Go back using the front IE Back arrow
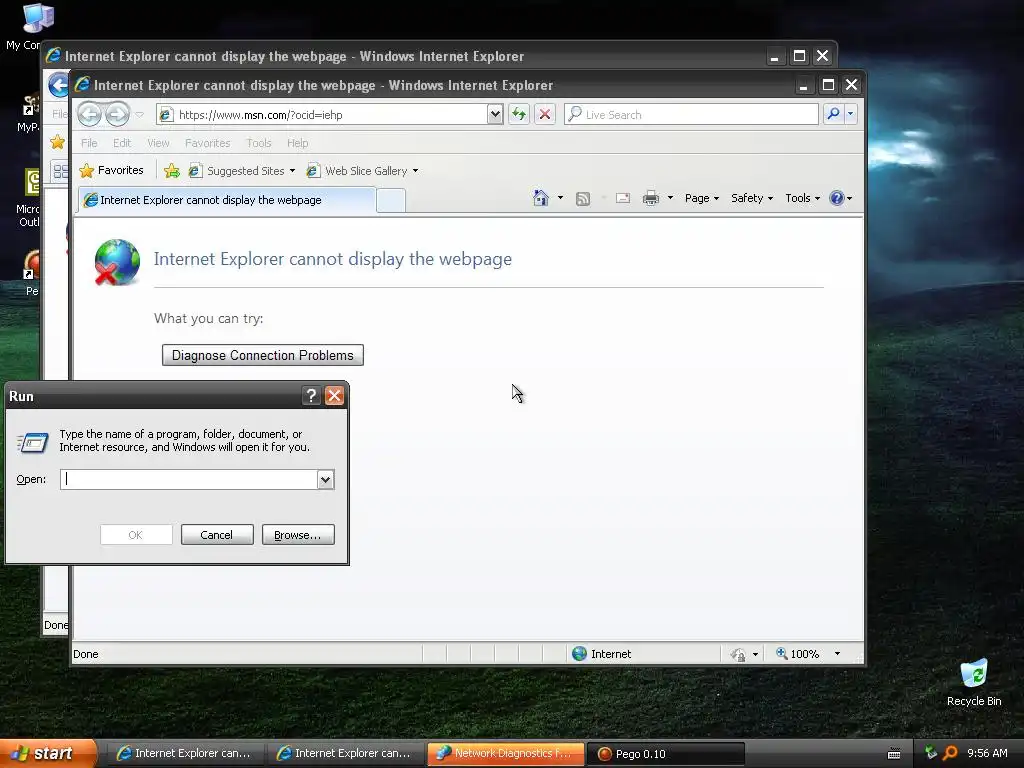This screenshot has width=1024, height=768. (89, 114)
